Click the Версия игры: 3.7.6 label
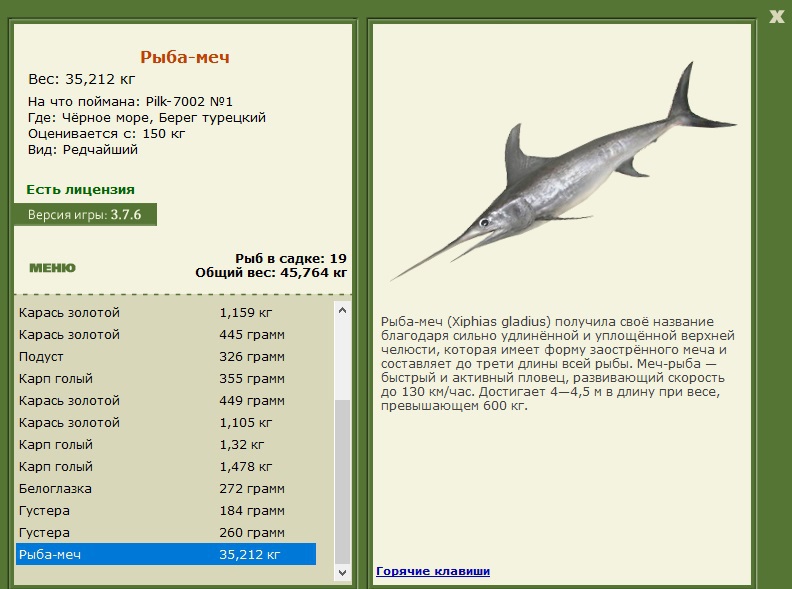792x589 pixels. pos(85,215)
